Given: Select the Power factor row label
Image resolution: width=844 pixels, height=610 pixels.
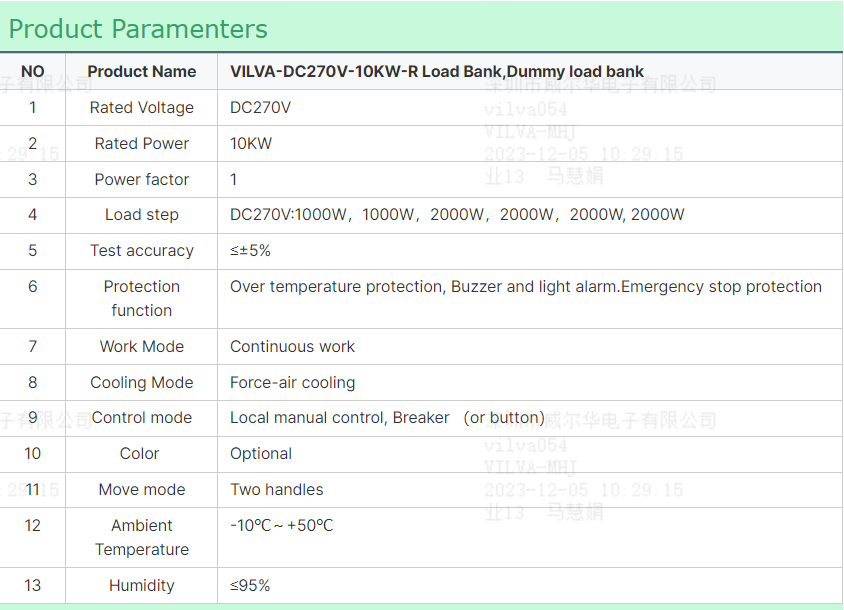Looking at the screenshot, I should (x=142, y=179).
